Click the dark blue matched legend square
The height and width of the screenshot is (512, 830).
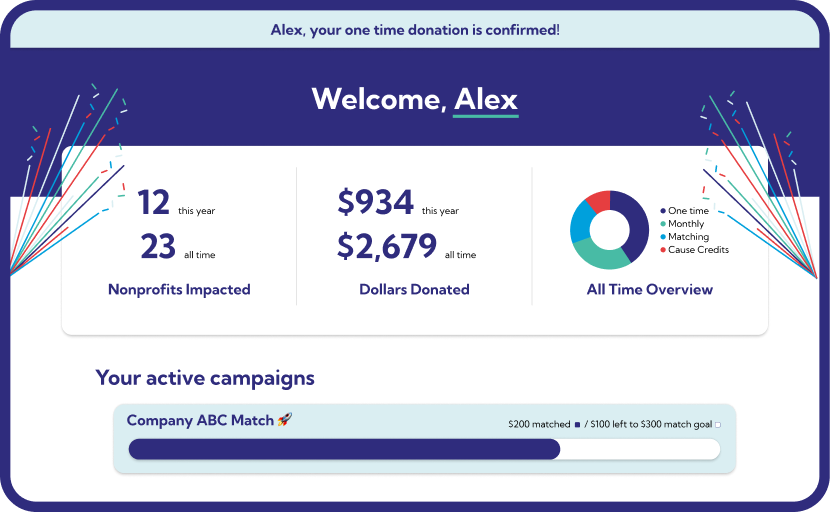578,425
